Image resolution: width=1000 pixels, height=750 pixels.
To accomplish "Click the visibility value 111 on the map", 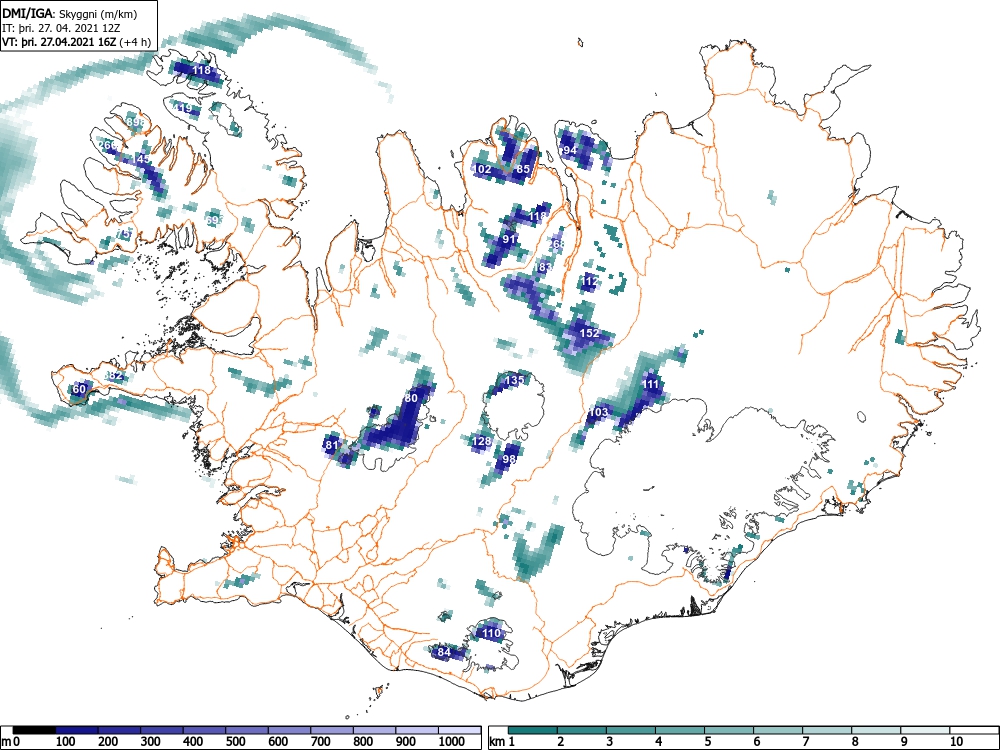I will pos(651,384).
